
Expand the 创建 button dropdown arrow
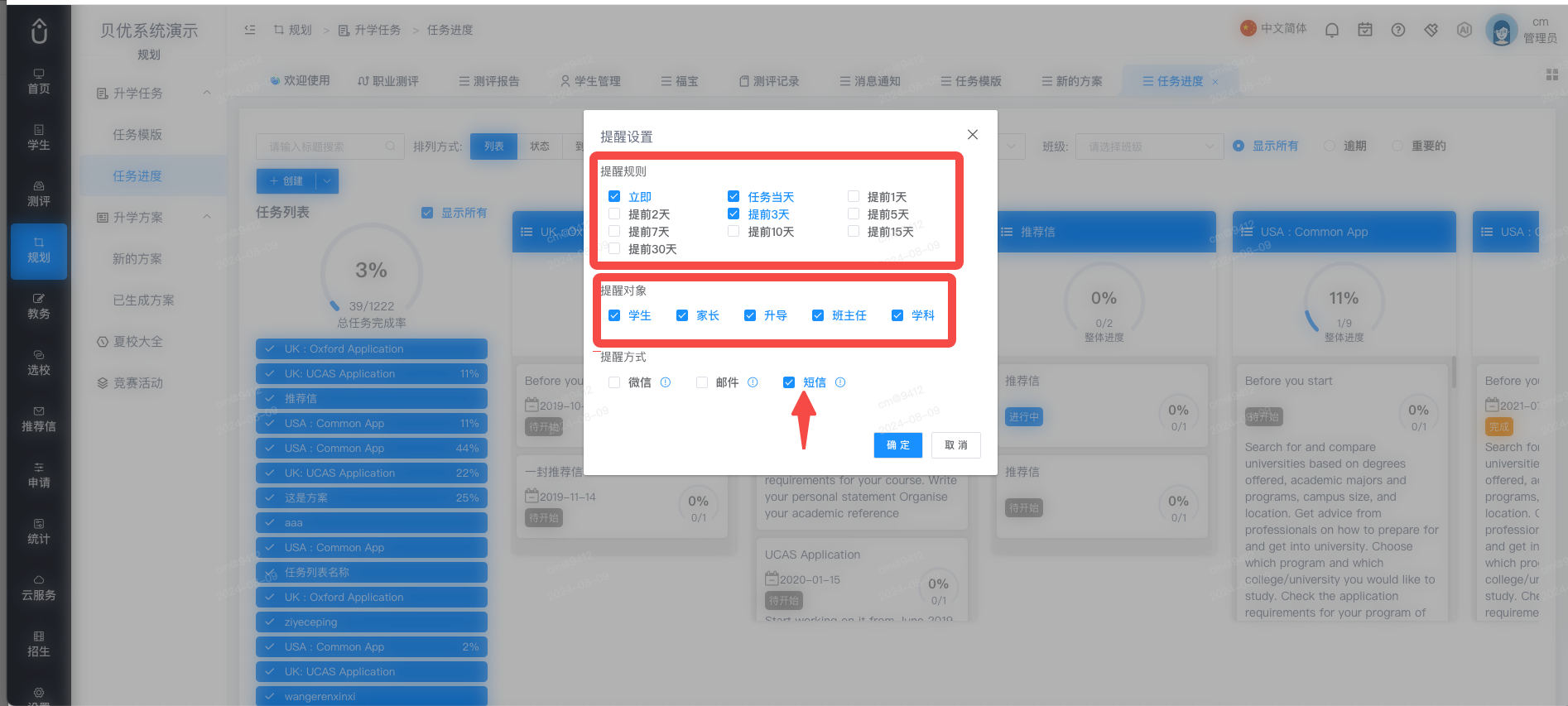click(x=327, y=180)
